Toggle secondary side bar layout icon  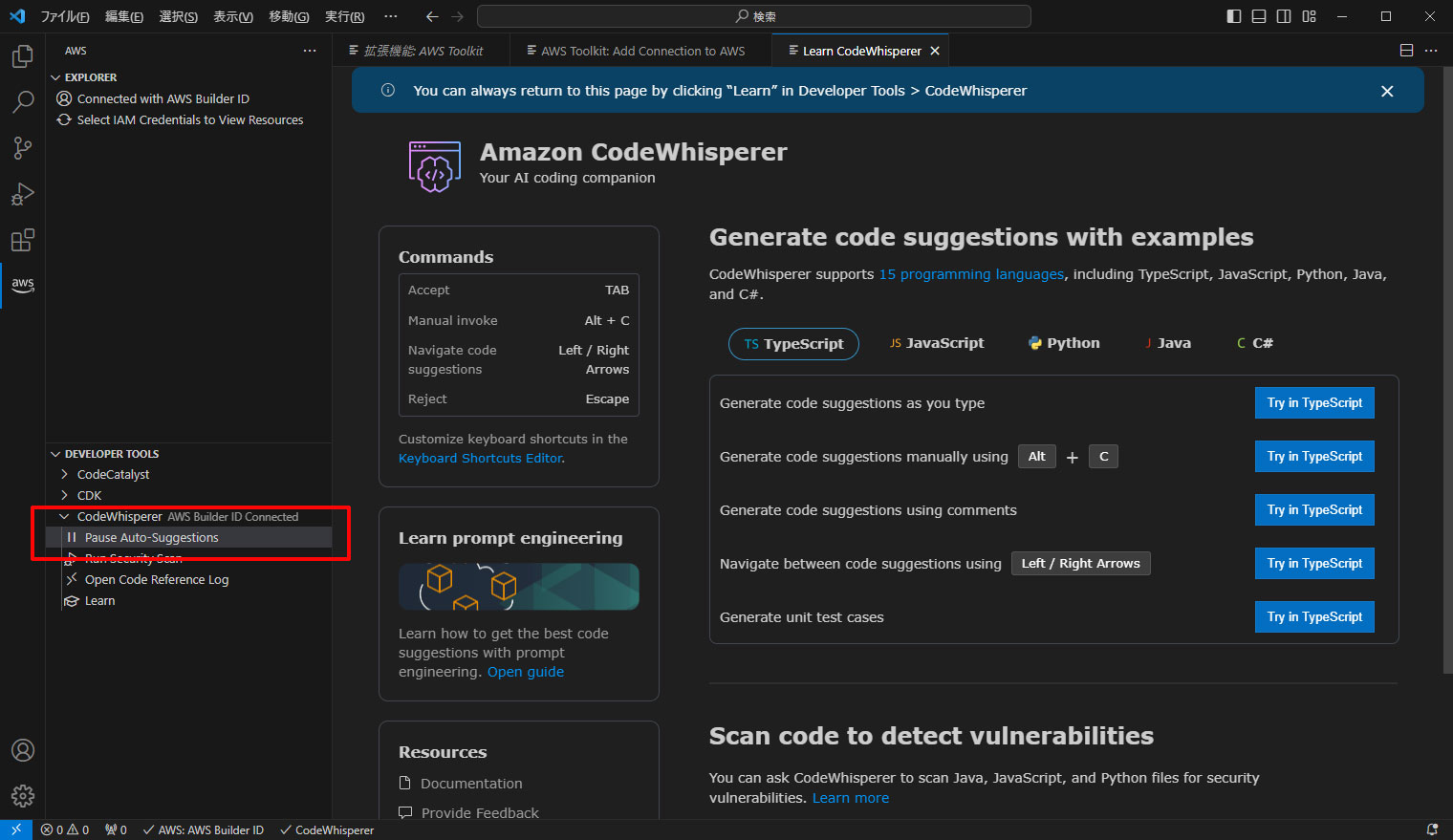(1284, 16)
